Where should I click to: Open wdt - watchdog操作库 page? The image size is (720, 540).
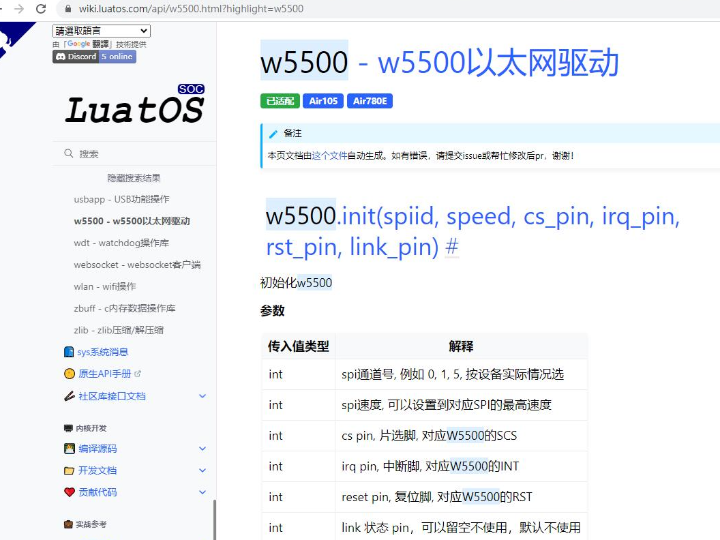(121, 242)
